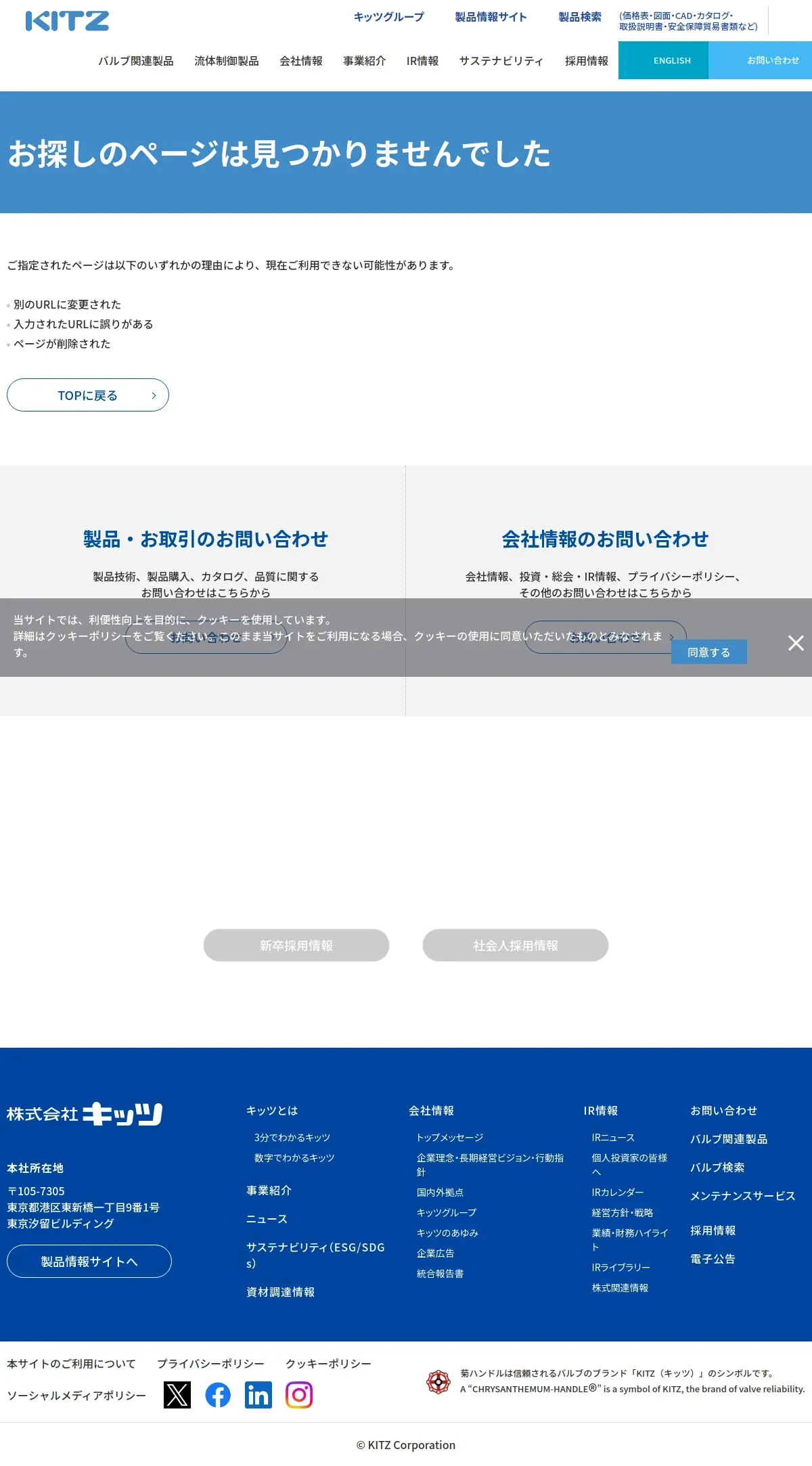
Task: Open 国内外拠点 link
Action: (440, 1193)
